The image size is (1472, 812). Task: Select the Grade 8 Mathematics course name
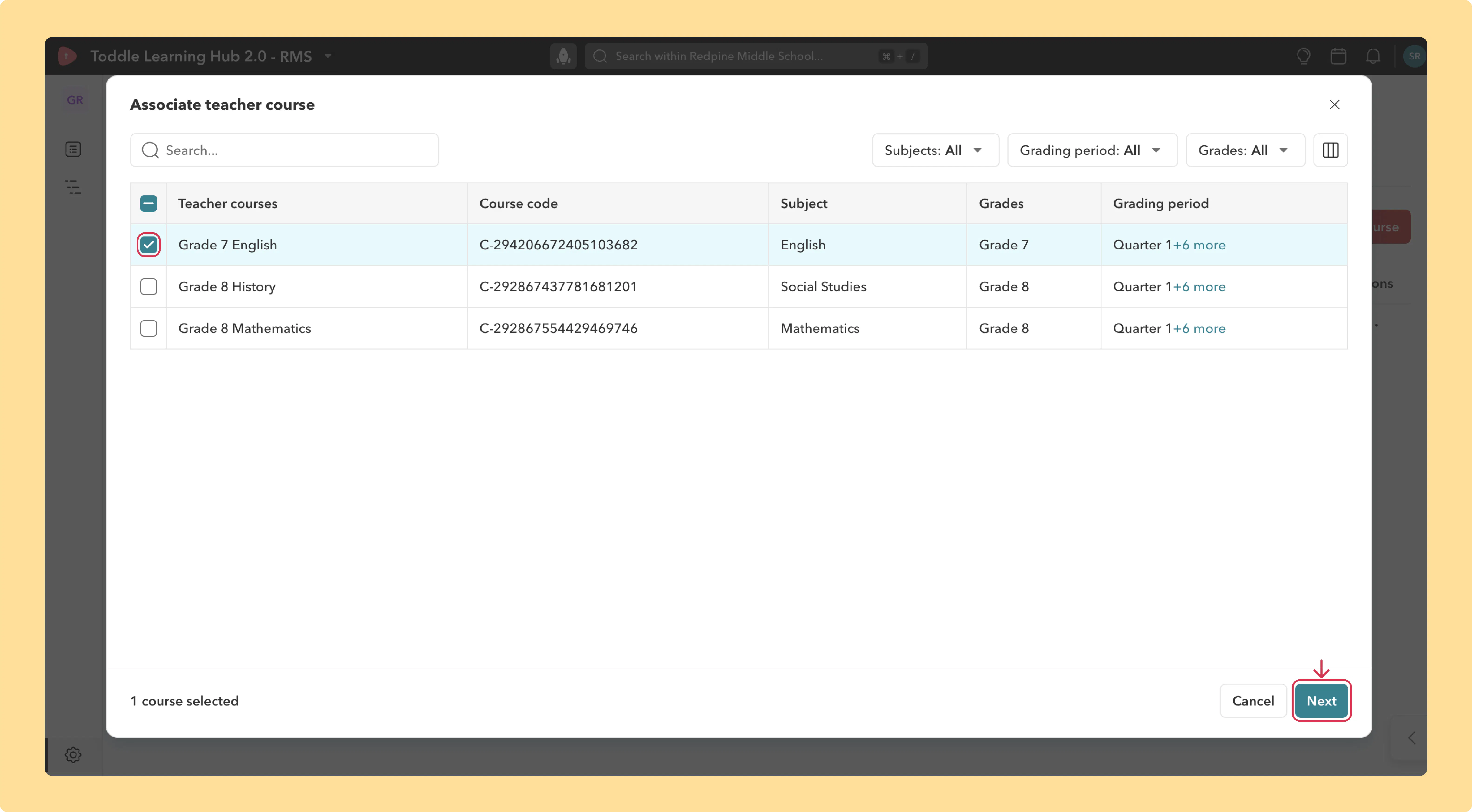tap(245, 329)
